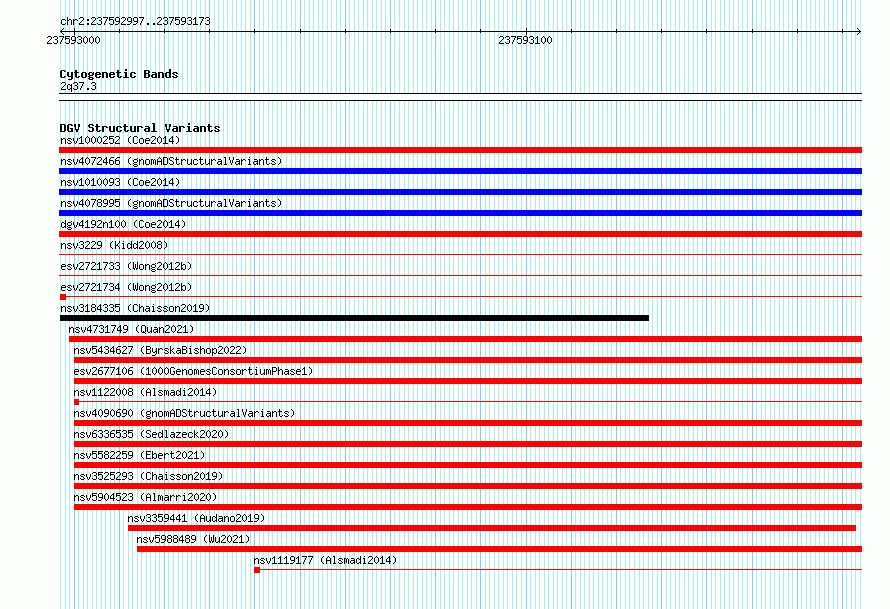Click the chr2:237592997..237593173 region label
The height and width of the screenshot is (609, 890).
coord(135,21)
